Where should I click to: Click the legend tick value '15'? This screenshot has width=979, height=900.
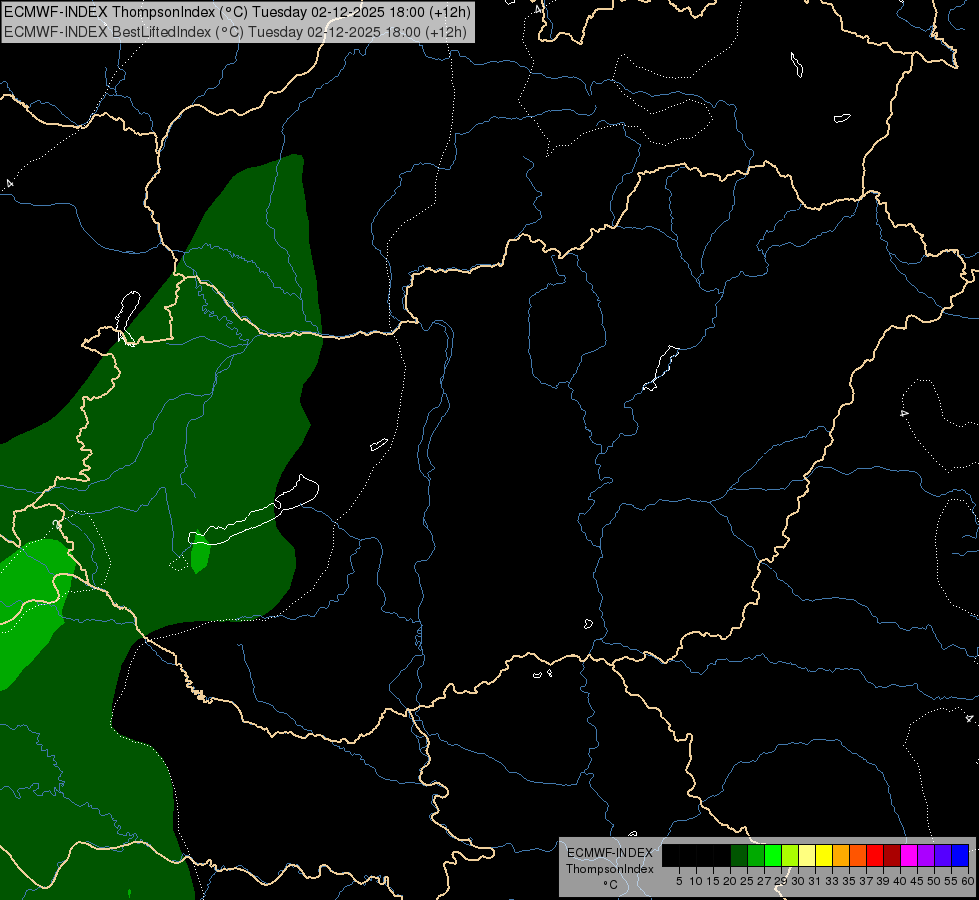pyautogui.click(x=713, y=881)
